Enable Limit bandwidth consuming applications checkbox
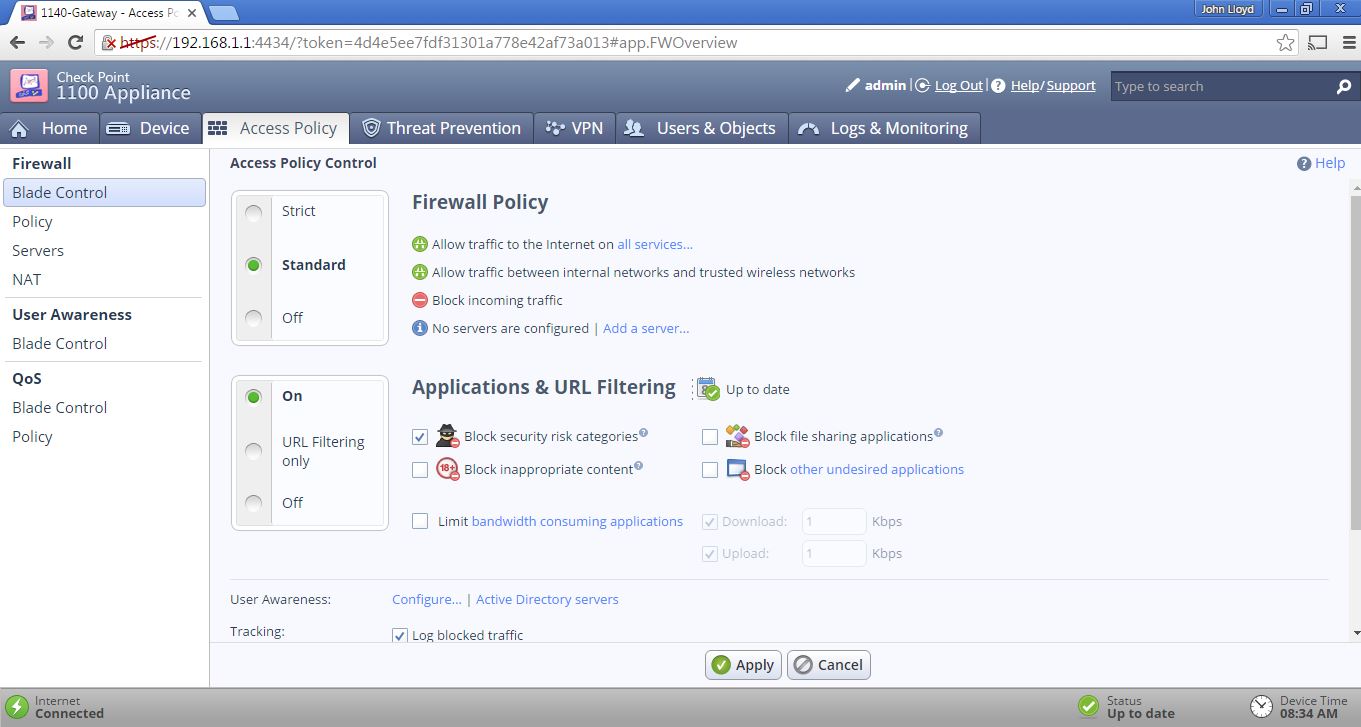Viewport: 1361px width, 727px height. pos(420,521)
